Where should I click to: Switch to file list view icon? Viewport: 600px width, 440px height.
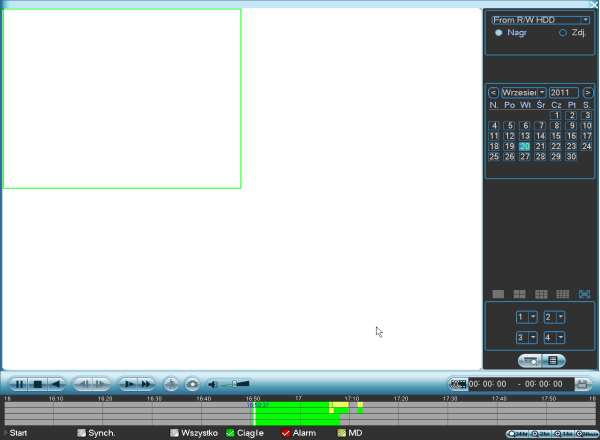pos(553,360)
